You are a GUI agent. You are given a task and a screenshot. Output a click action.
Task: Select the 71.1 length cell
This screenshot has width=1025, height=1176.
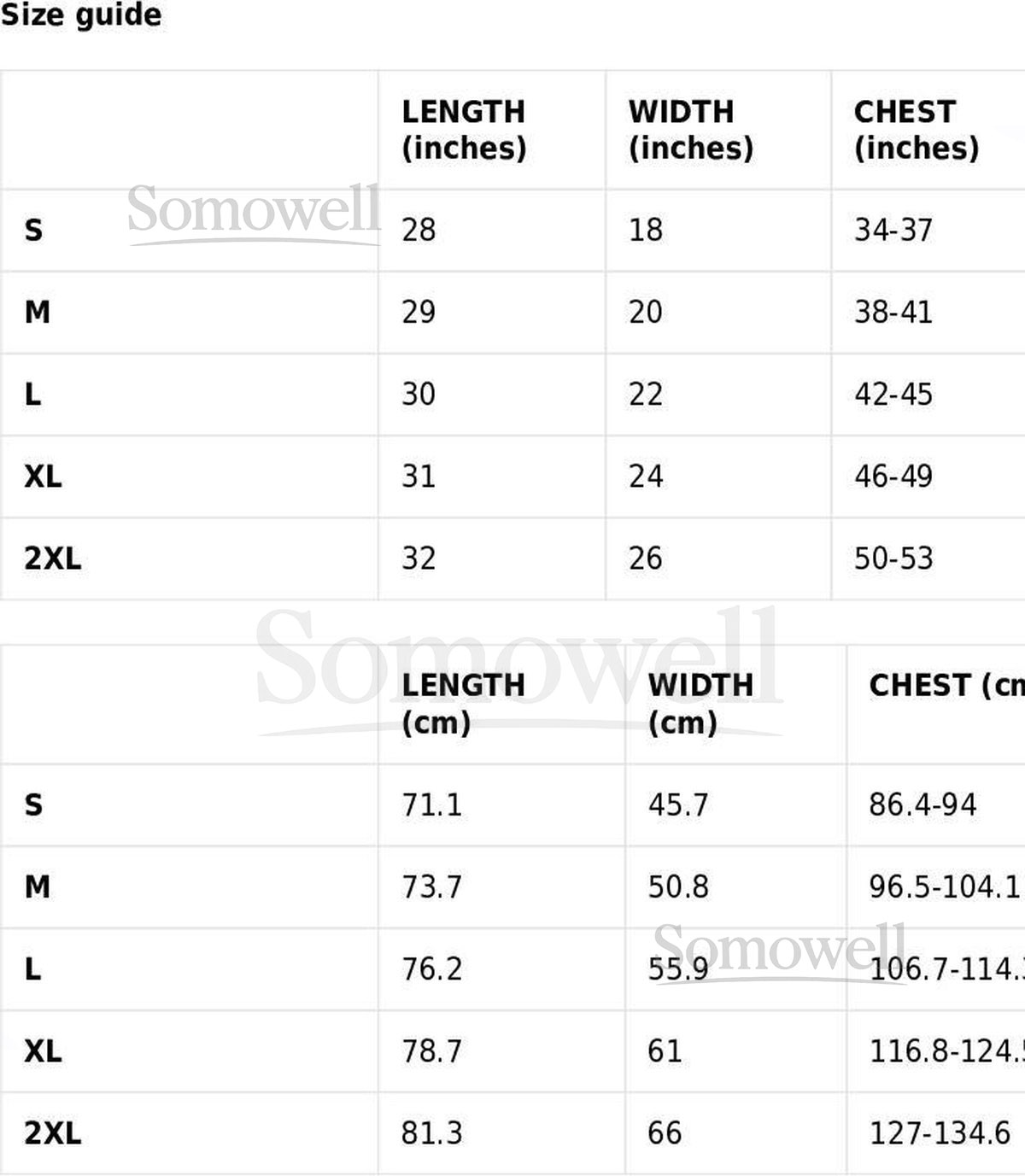[x=431, y=804]
